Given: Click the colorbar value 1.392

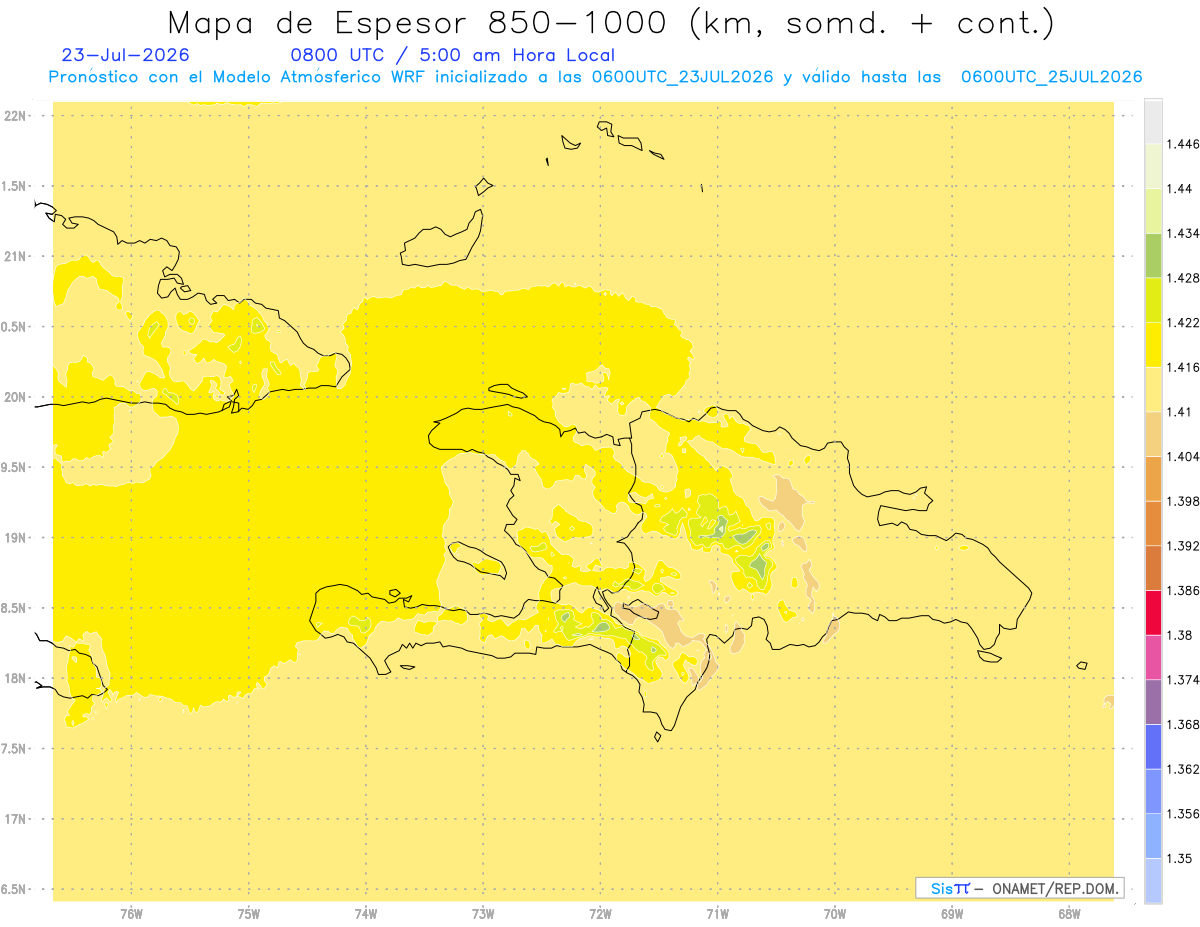Looking at the screenshot, I should 1183,546.
